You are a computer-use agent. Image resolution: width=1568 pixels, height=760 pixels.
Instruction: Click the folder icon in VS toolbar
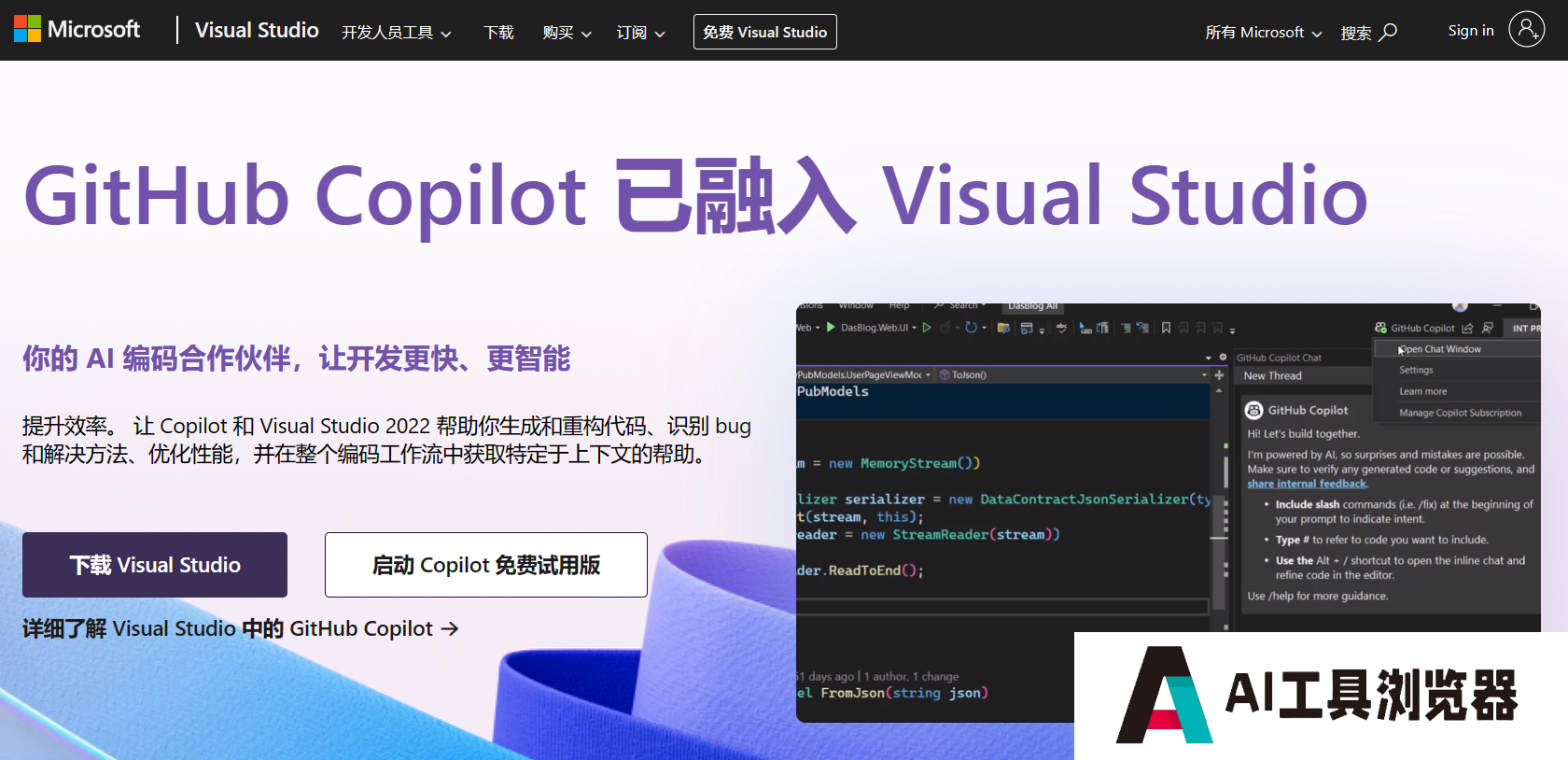tap(1003, 328)
